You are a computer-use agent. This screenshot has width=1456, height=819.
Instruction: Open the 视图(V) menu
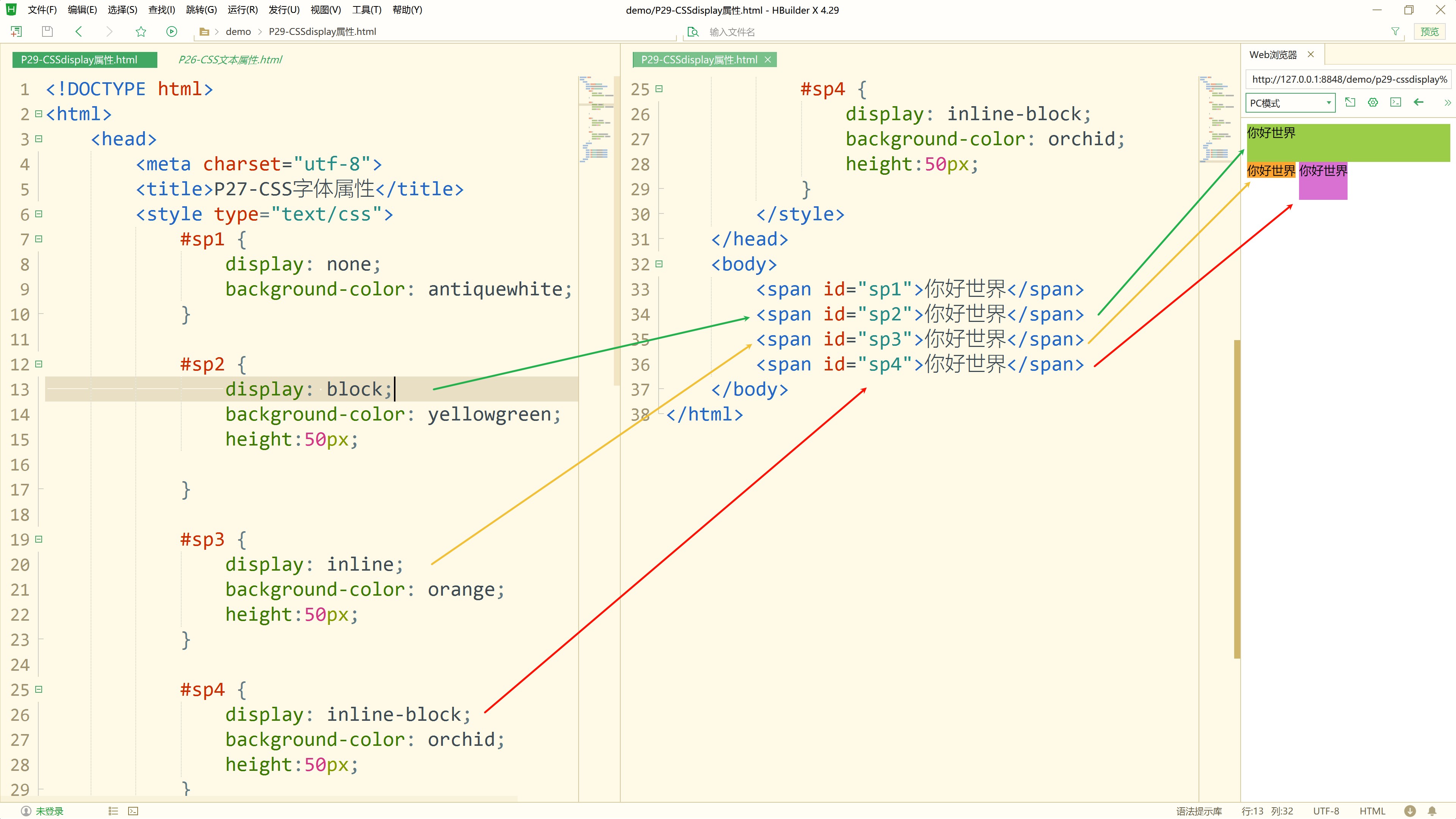[326, 9]
